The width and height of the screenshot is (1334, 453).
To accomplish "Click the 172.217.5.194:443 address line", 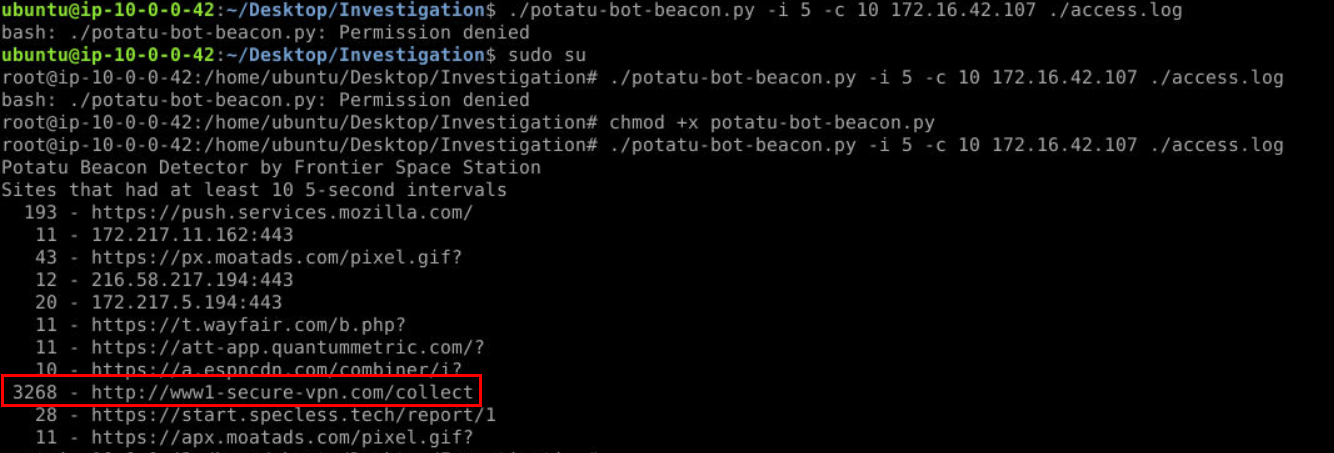I will [x=186, y=302].
